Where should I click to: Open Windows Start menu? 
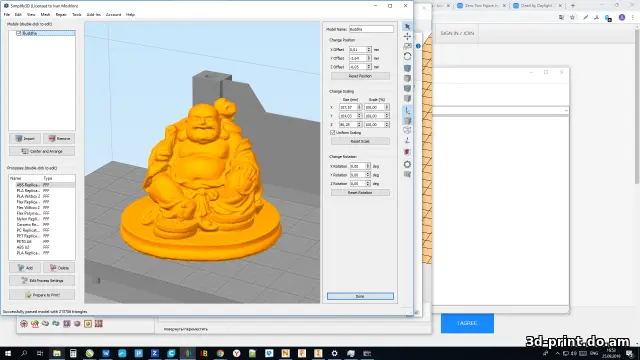[x=8, y=353]
